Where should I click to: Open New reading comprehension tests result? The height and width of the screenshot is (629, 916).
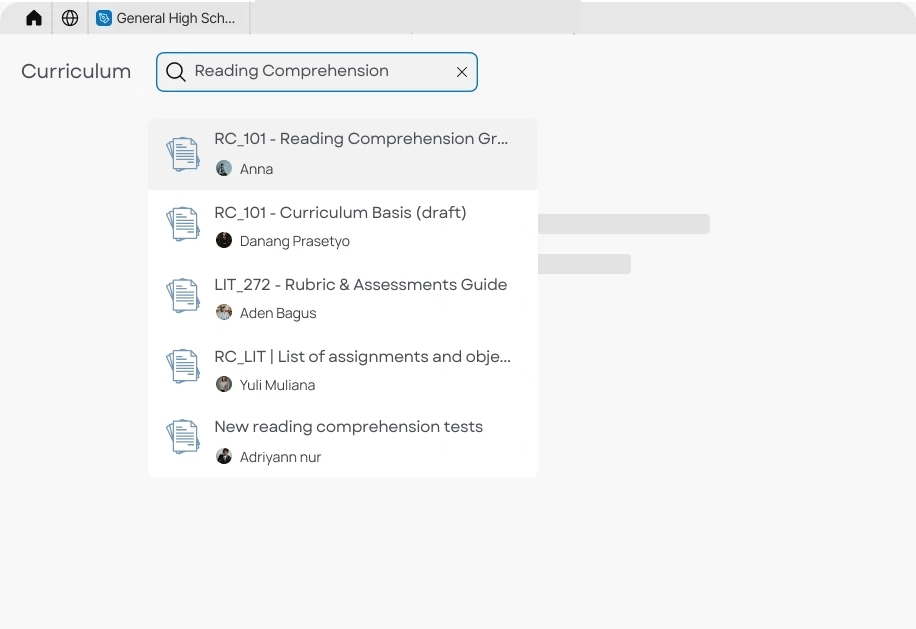point(348,427)
